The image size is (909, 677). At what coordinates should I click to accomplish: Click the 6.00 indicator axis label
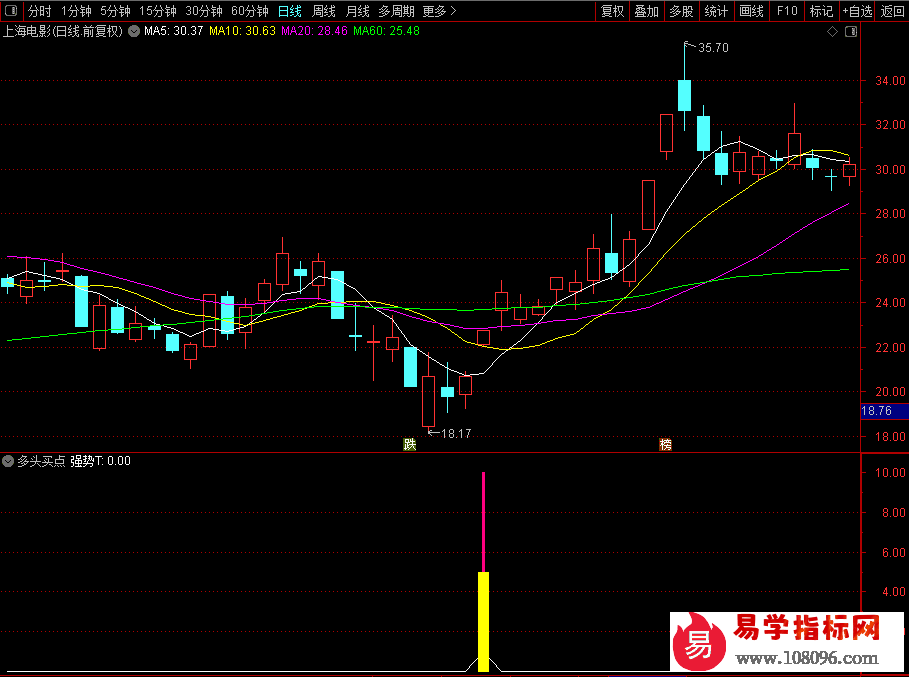click(x=893, y=553)
